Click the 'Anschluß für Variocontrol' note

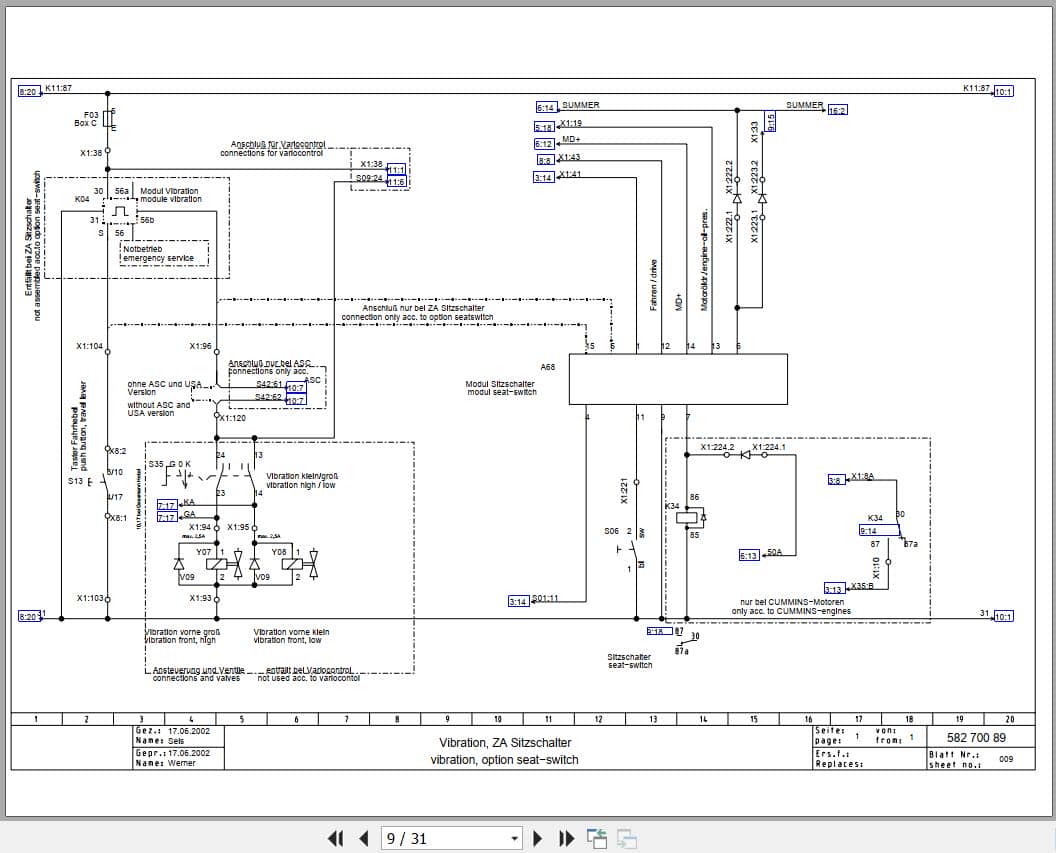click(x=277, y=144)
